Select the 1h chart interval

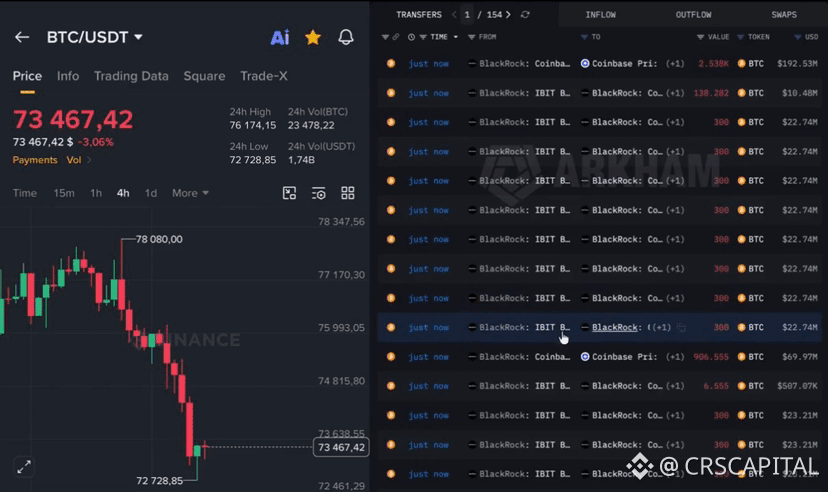pyautogui.click(x=96, y=193)
